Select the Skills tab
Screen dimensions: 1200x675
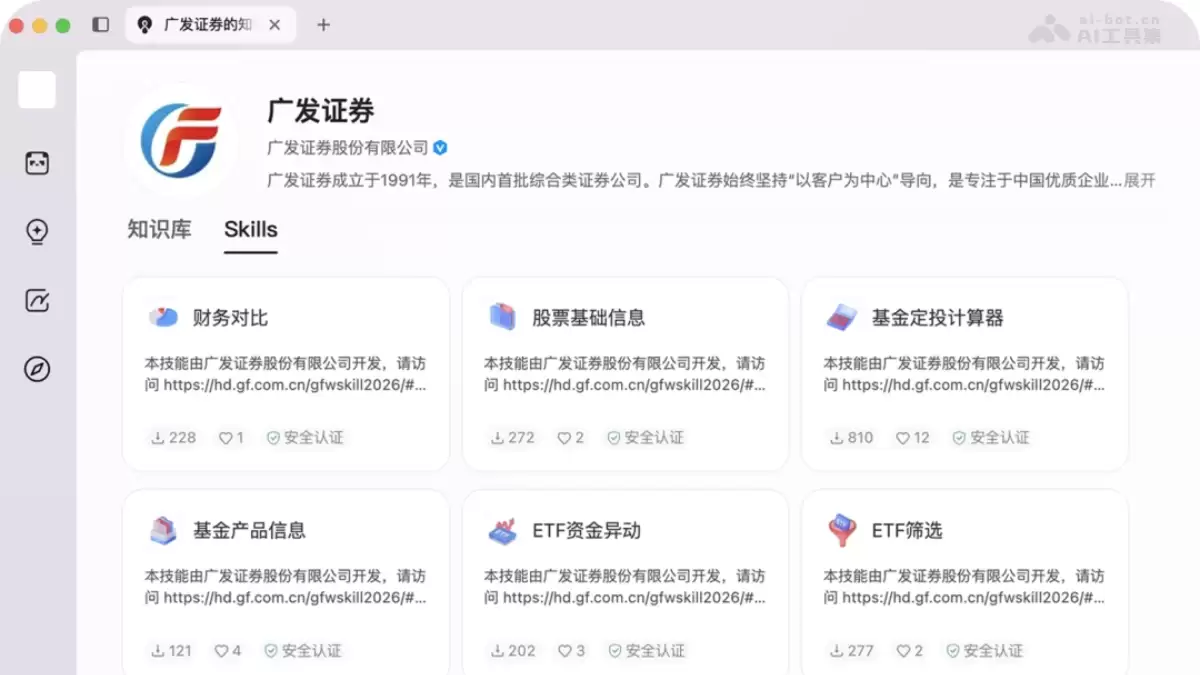pos(251,229)
